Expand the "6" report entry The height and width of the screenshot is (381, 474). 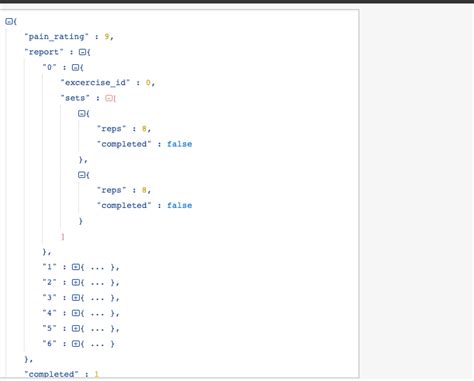point(76,344)
